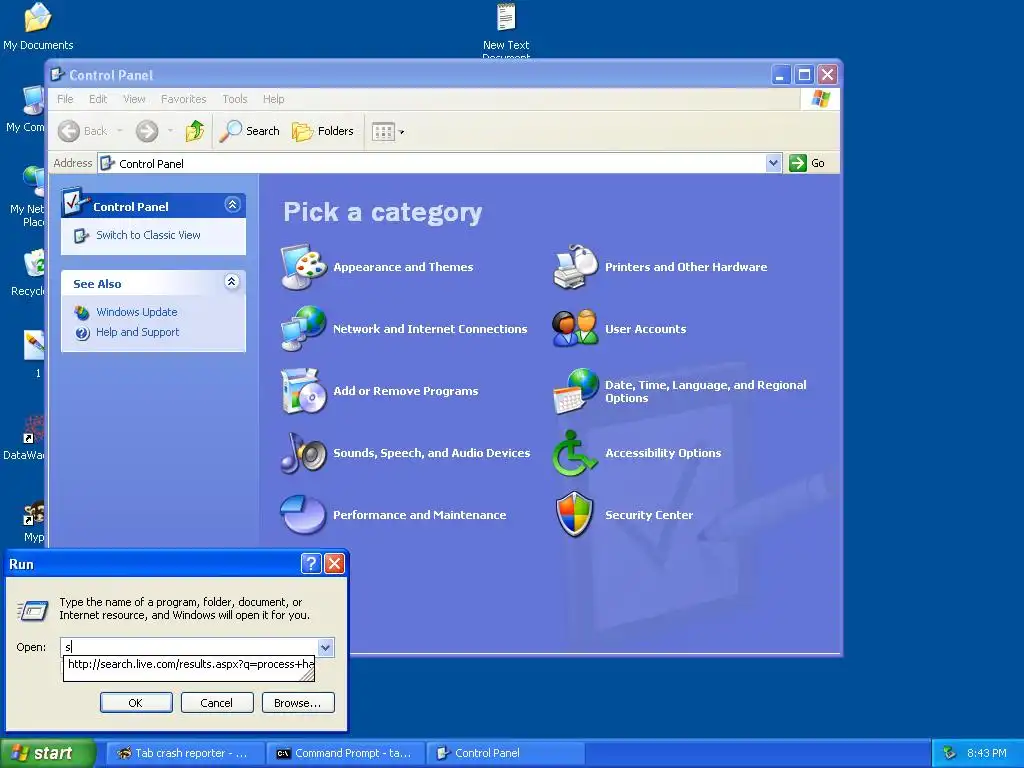Maximize the Control Panel window
The height and width of the screenshot is (768, 1024).
pyautogui.click(x=805, y=74)
